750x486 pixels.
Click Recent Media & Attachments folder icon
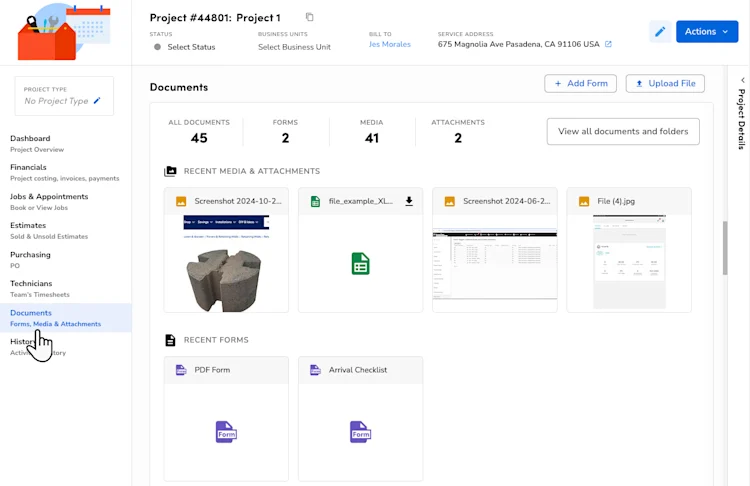[x=170, y=171]
